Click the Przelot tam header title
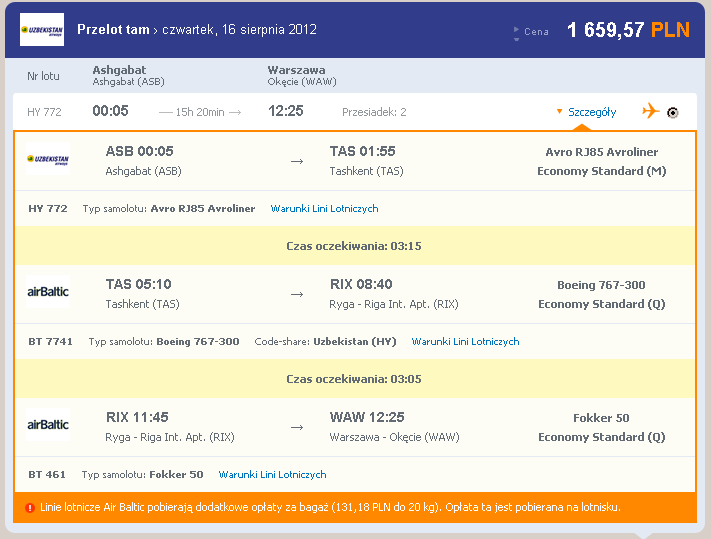This screenshot has height=539, width=711. [x=113, y=29]
